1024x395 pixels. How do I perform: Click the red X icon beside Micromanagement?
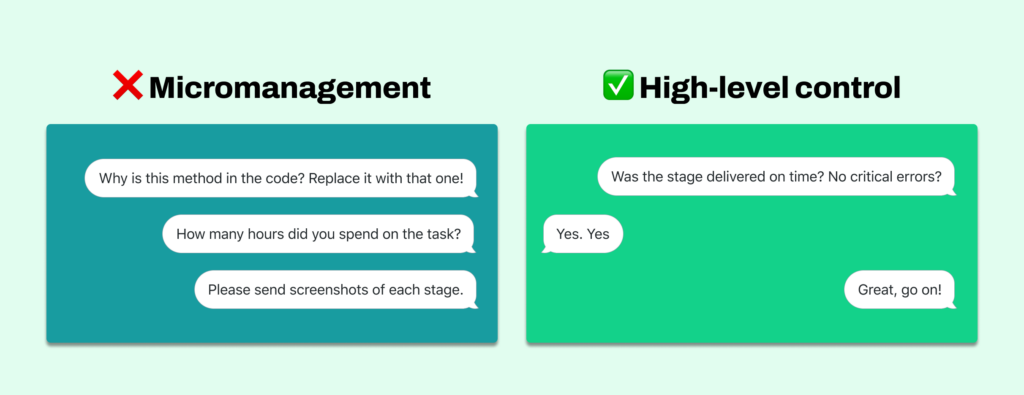coord(127,86)
